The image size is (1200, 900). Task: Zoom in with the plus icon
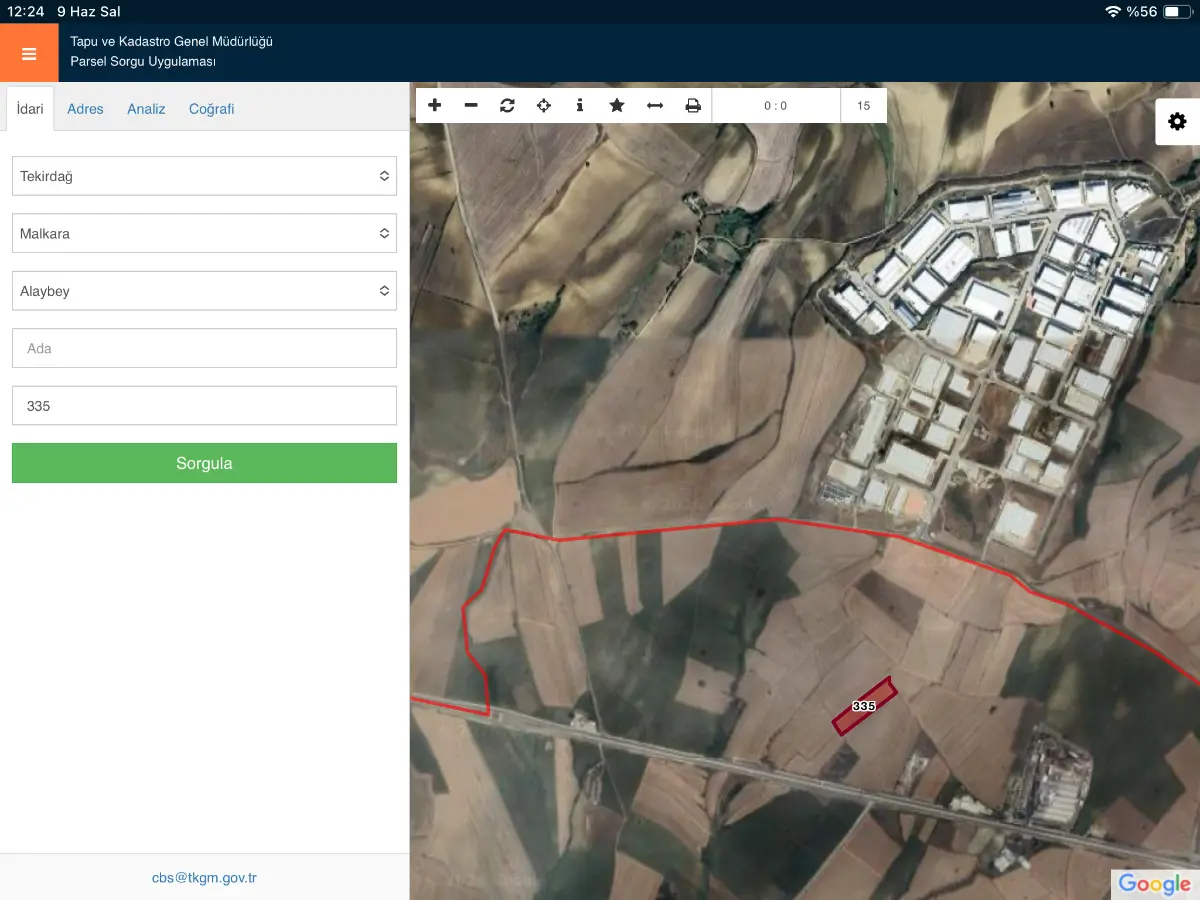(434, 105)
